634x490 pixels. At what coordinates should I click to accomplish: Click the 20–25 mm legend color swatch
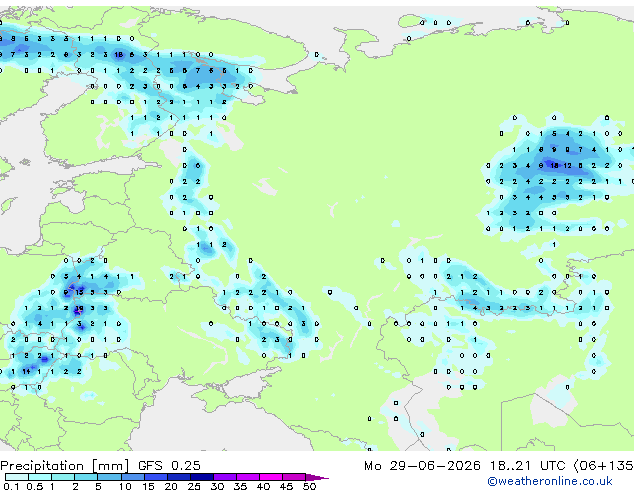coord(179,477)
